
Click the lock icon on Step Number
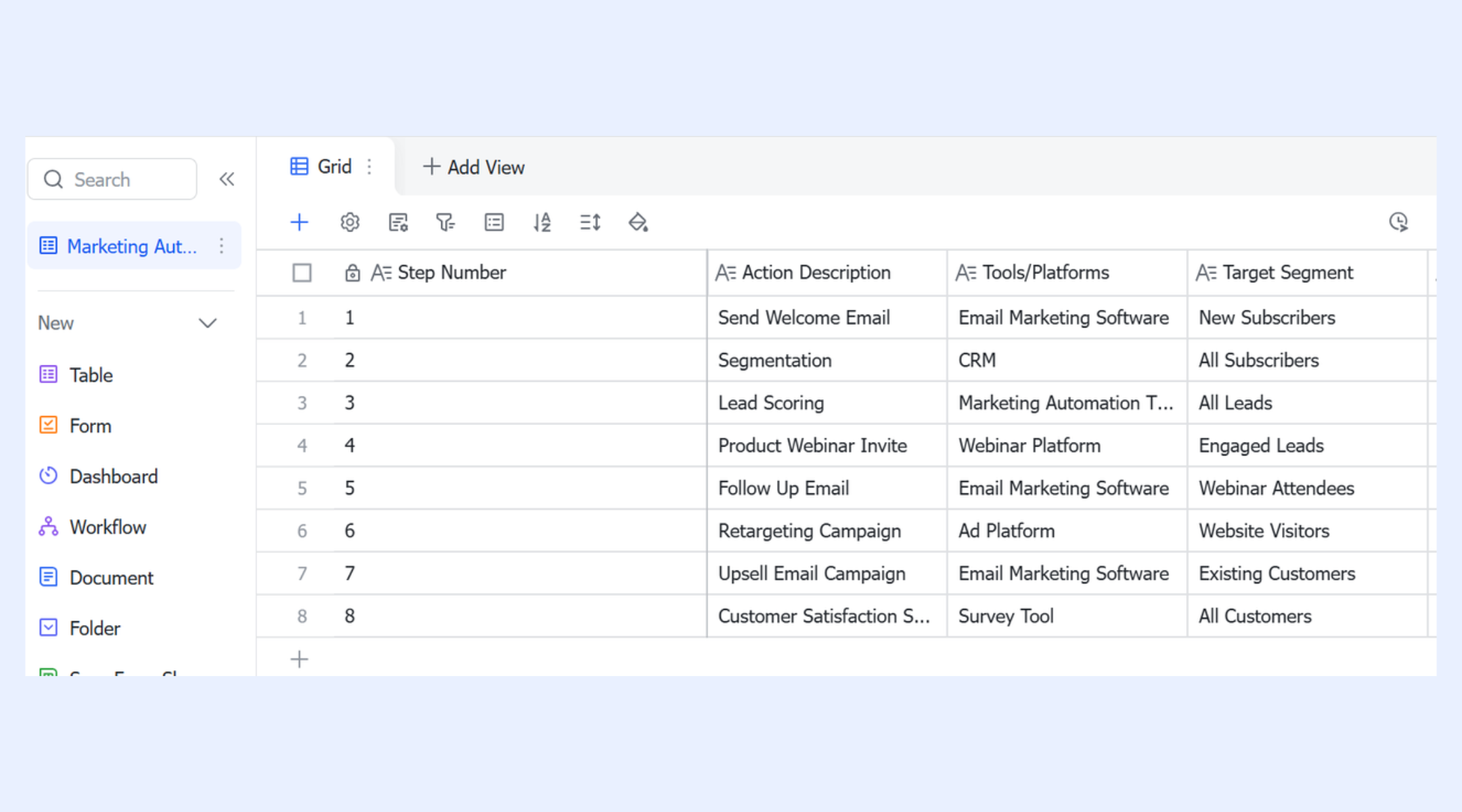tap(352, 273)
